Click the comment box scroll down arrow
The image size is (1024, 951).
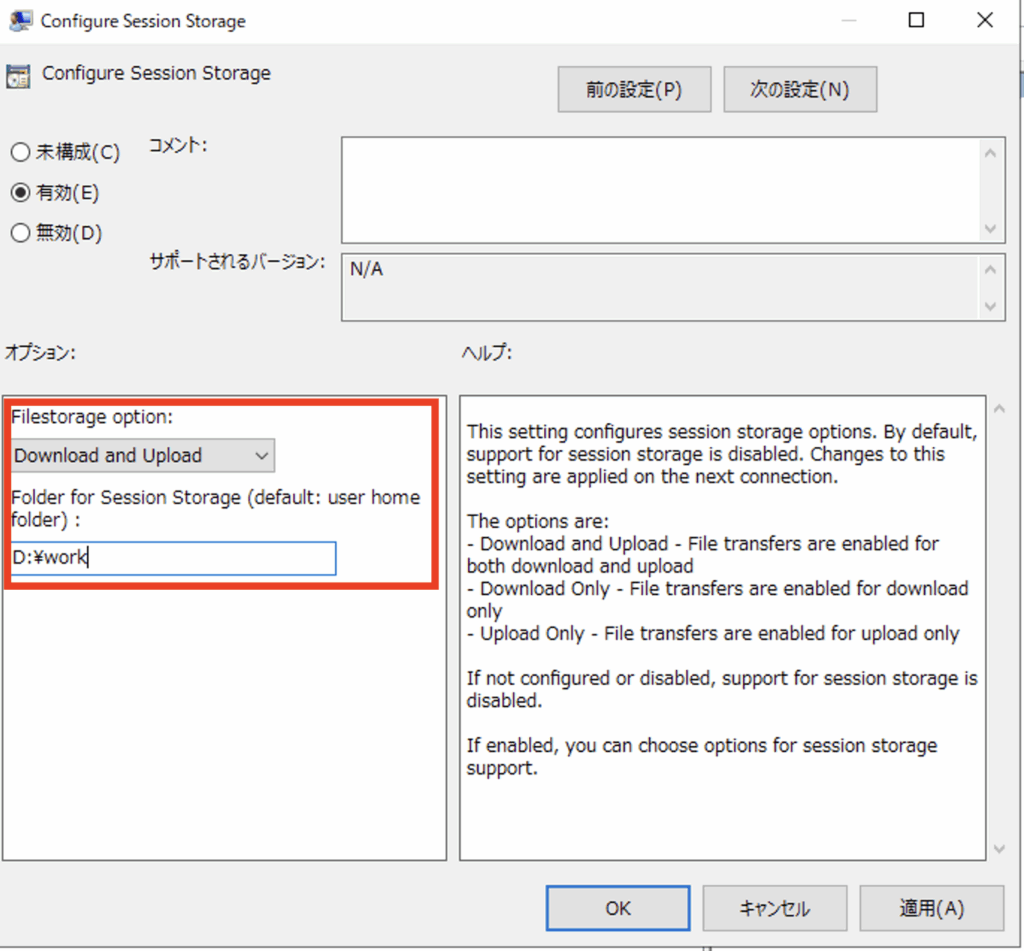[990, 228]
